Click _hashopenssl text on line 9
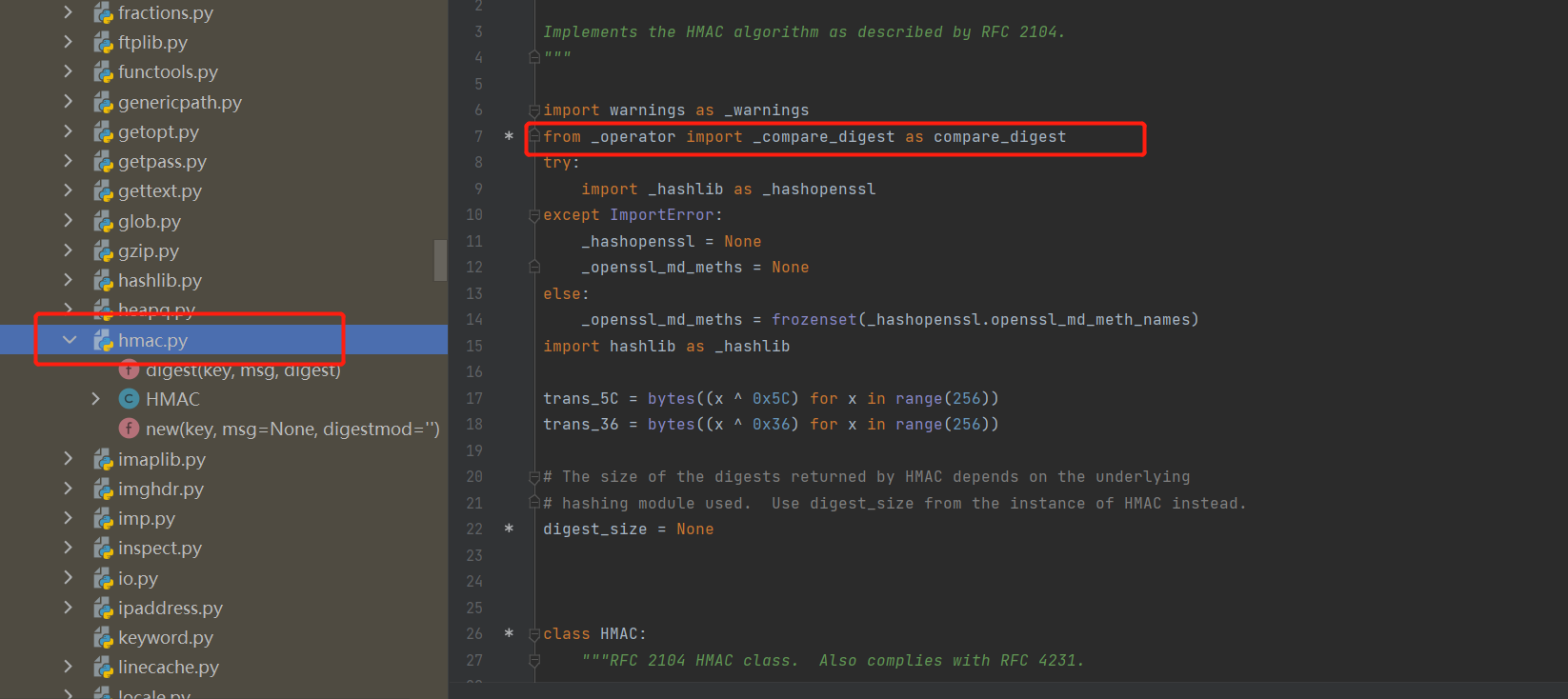Viewport: 1568px width, 699px height. pyautogui.click(x=818, y=190)
